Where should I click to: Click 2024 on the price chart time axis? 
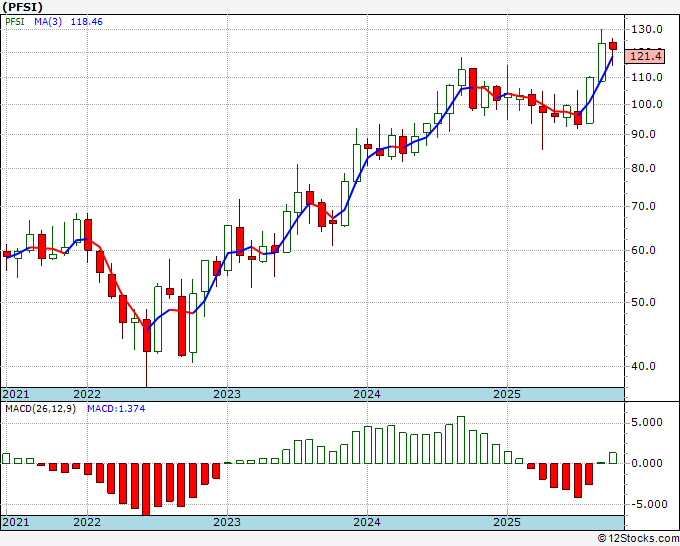click(367, 394)
